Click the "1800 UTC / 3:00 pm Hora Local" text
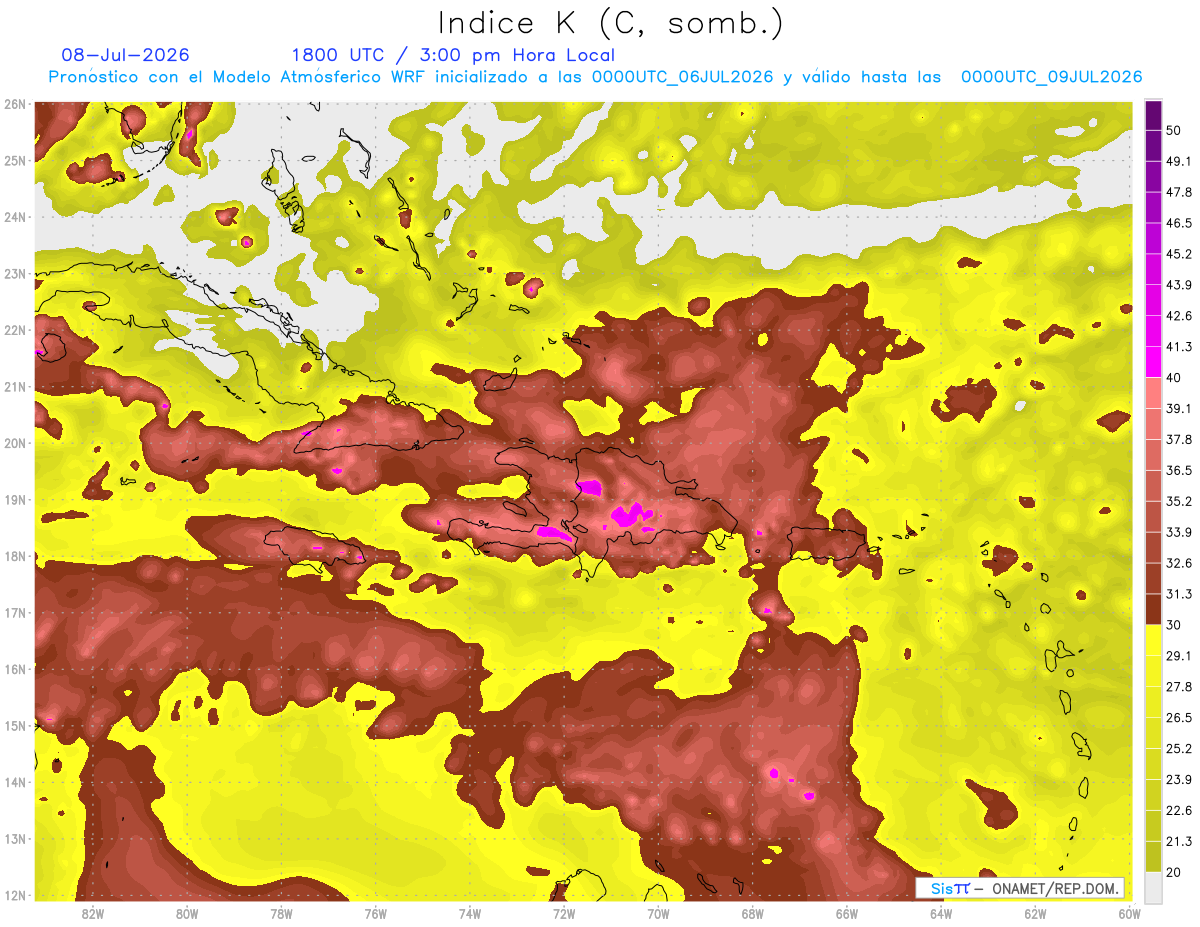Viewport: 1200px width, 927px height. 453,55
